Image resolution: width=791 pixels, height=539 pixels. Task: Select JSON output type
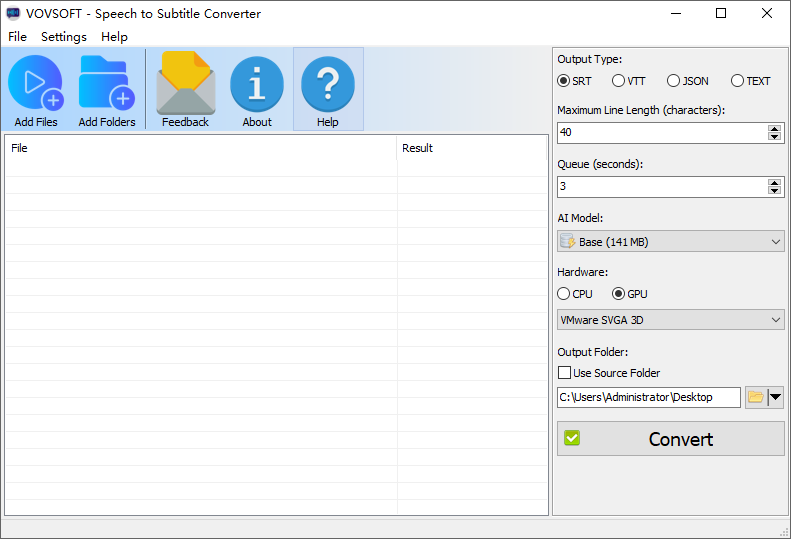pos(688,81)
